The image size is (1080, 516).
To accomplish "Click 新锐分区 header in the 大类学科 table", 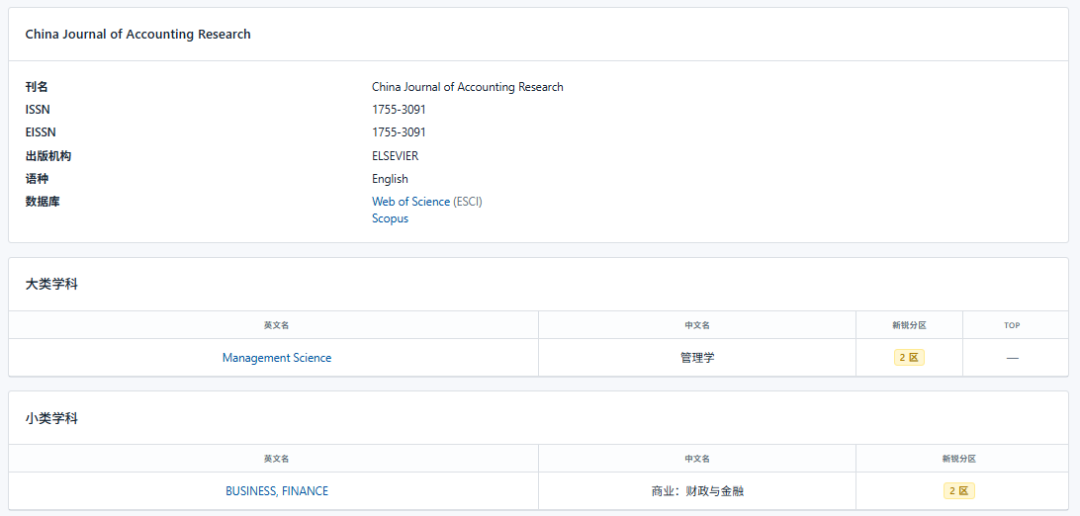I will click(x=909, y=325).
